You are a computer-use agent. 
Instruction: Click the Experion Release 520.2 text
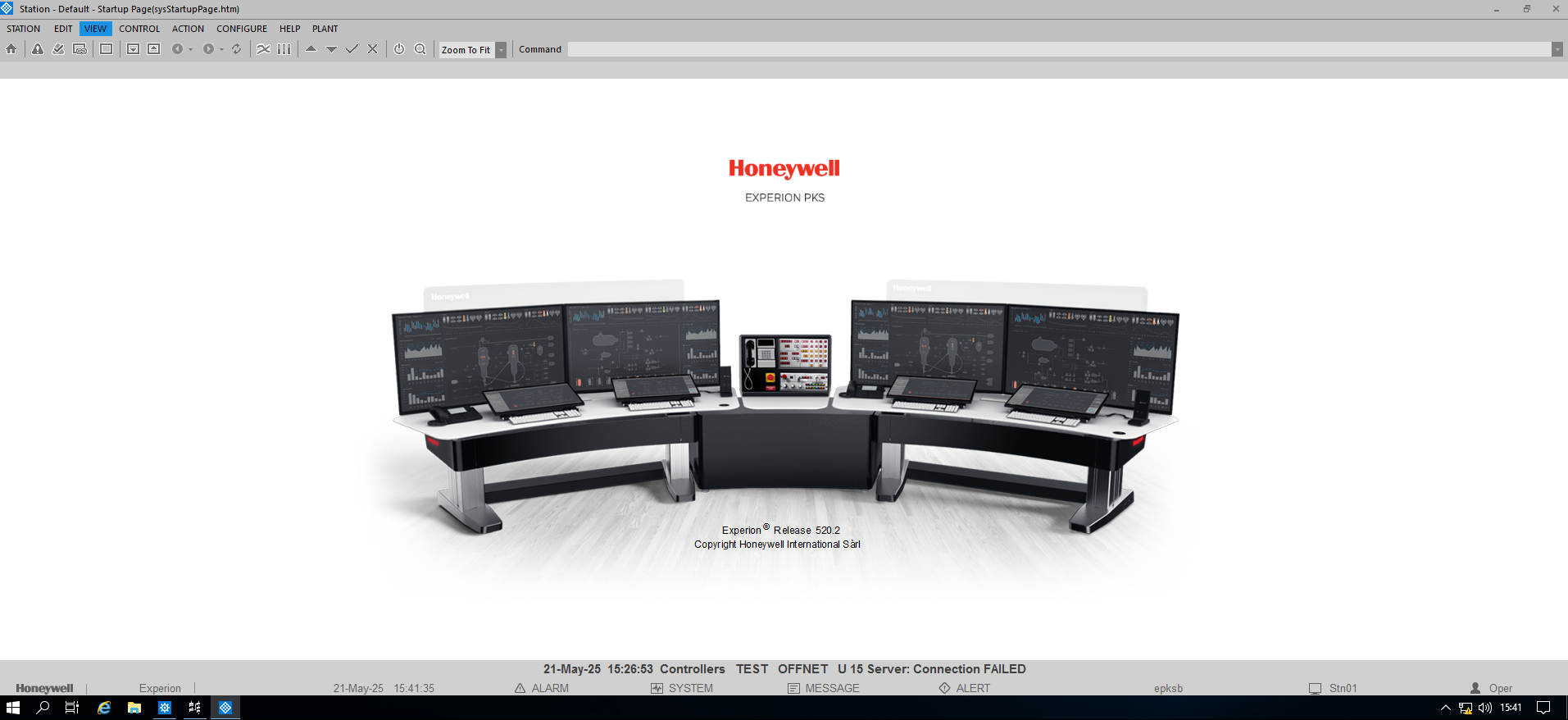click(x=781, y=530)
